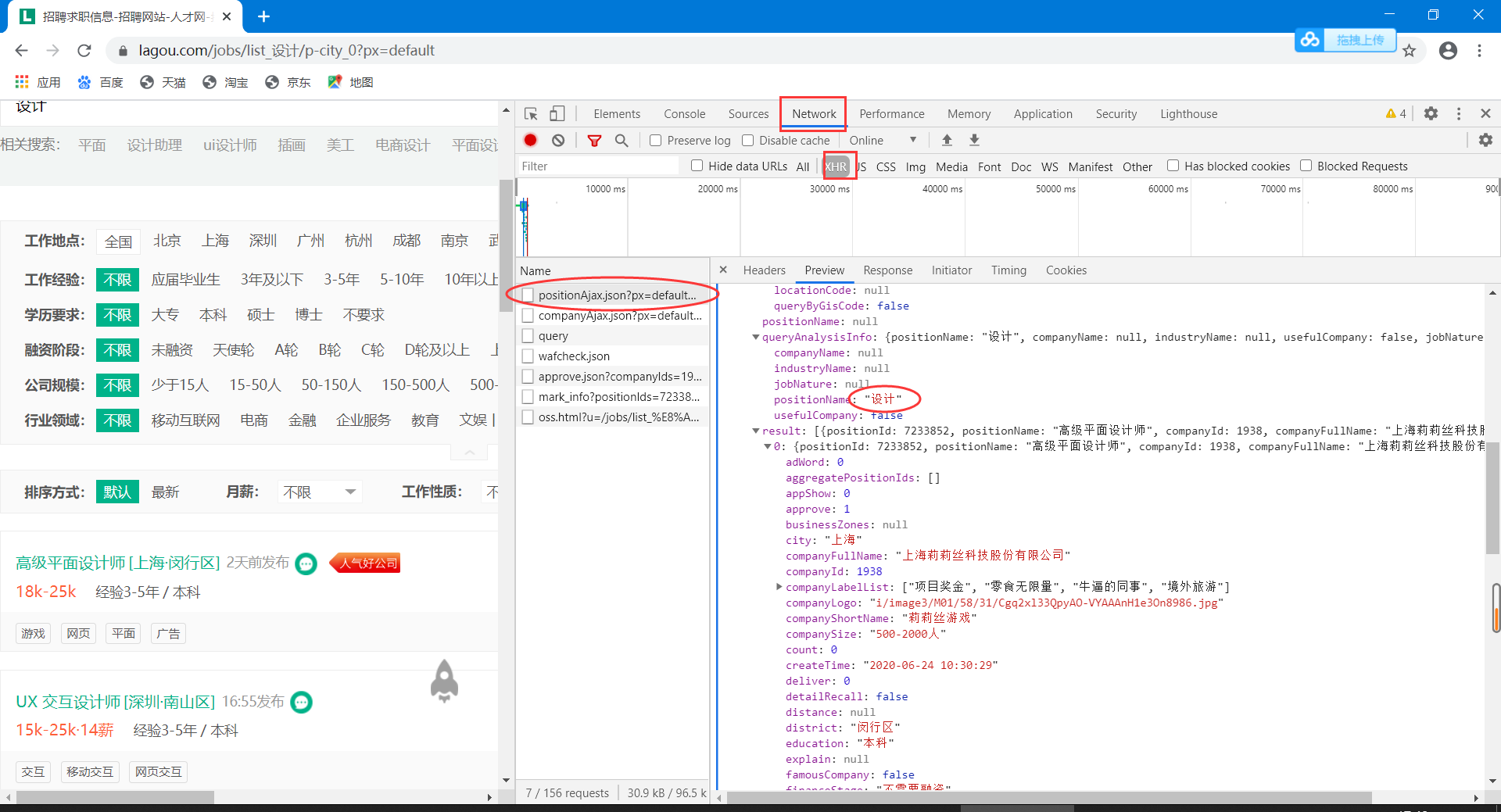Image resolution: width=1501 pixels, height=812 pixels.
Task: Open DevTools more options menu
Action: 1459,113
